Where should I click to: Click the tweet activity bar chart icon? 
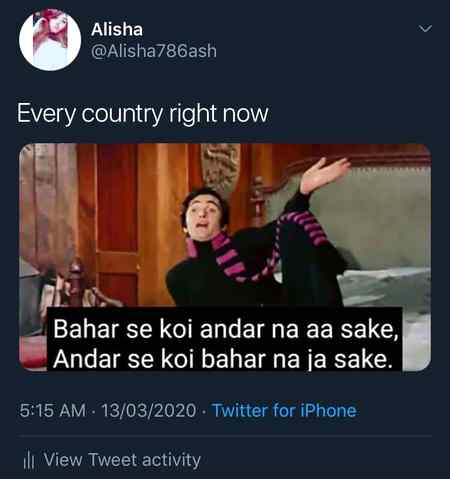click(29, 461)
